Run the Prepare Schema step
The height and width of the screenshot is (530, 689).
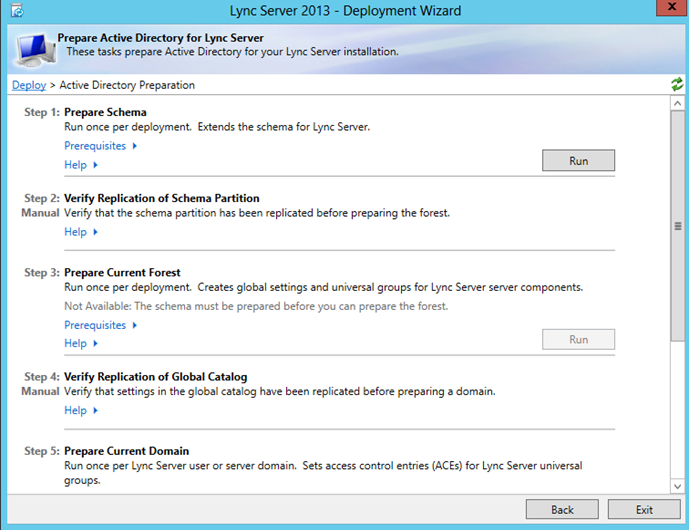pos(578,161)
